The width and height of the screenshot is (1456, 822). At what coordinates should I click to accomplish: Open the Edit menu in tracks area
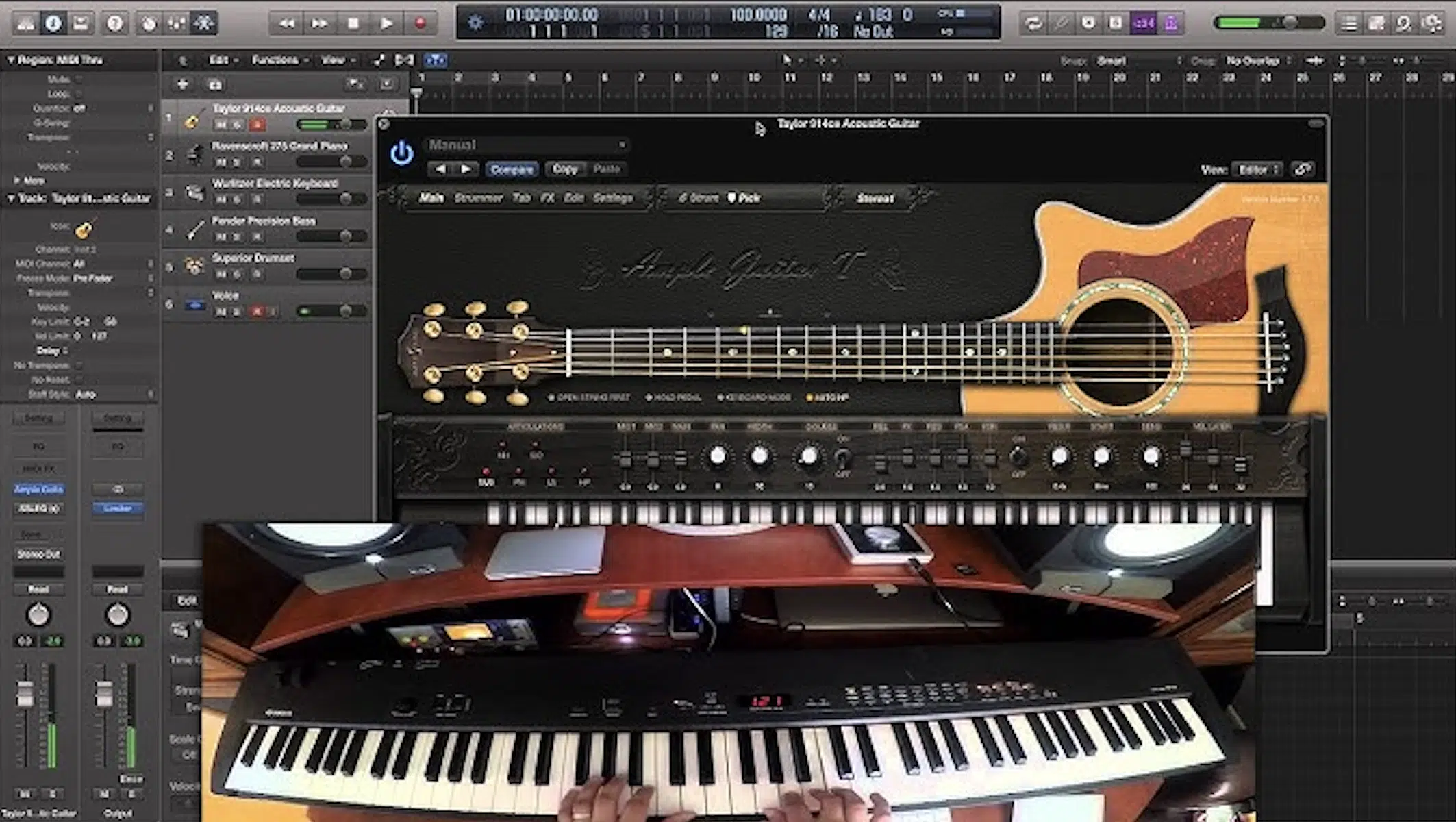pyautogui.click(x=223, y=60)
